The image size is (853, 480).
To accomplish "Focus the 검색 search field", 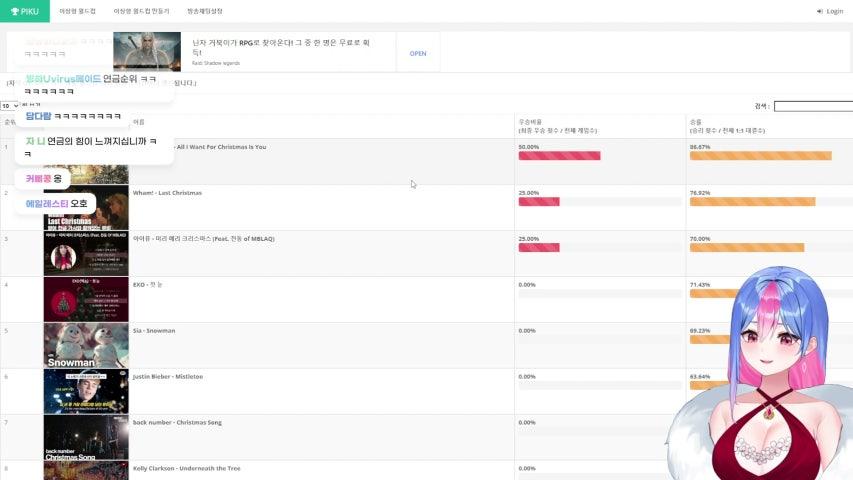I will (812, 105).
